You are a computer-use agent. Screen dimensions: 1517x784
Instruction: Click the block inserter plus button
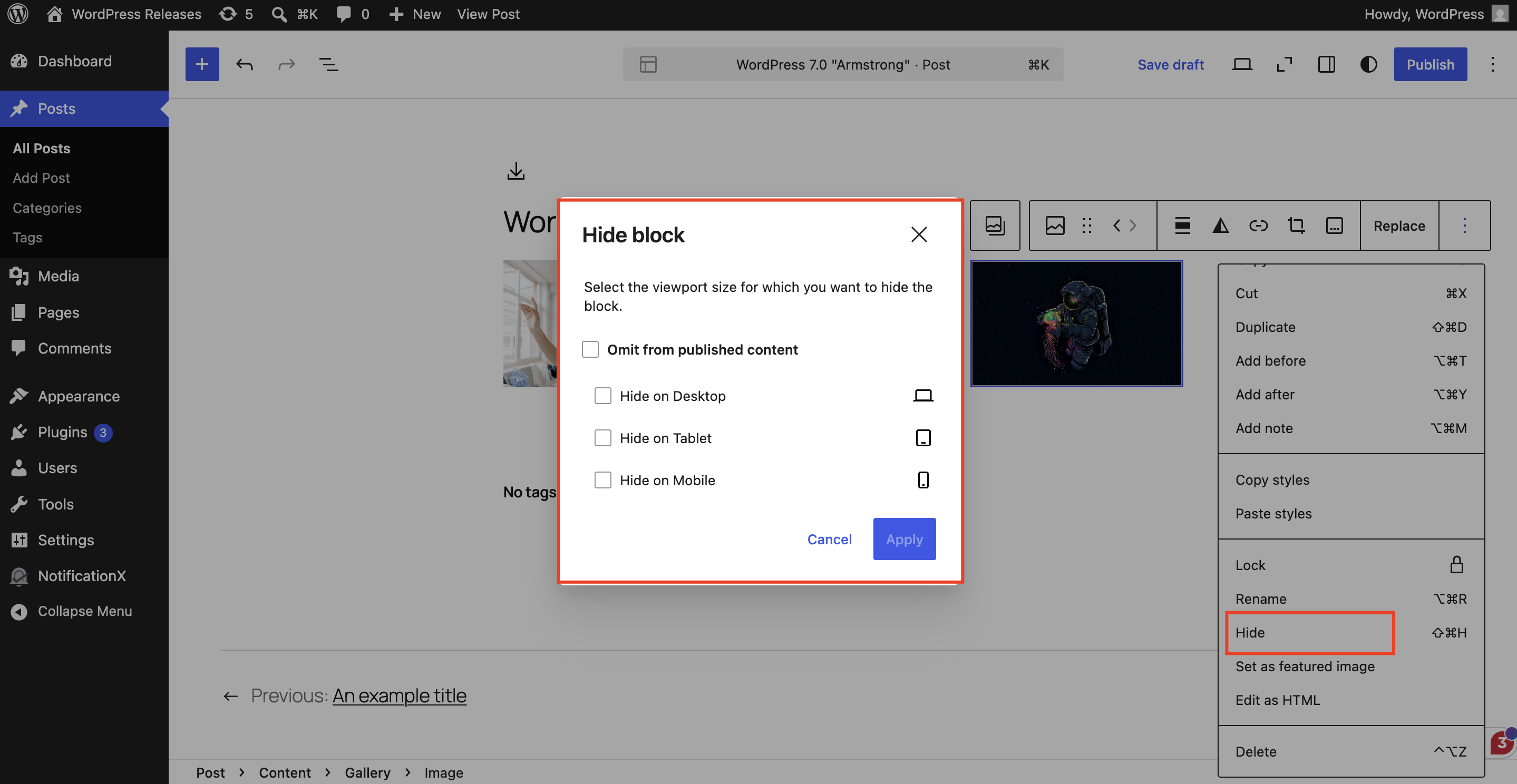point(202,64)
